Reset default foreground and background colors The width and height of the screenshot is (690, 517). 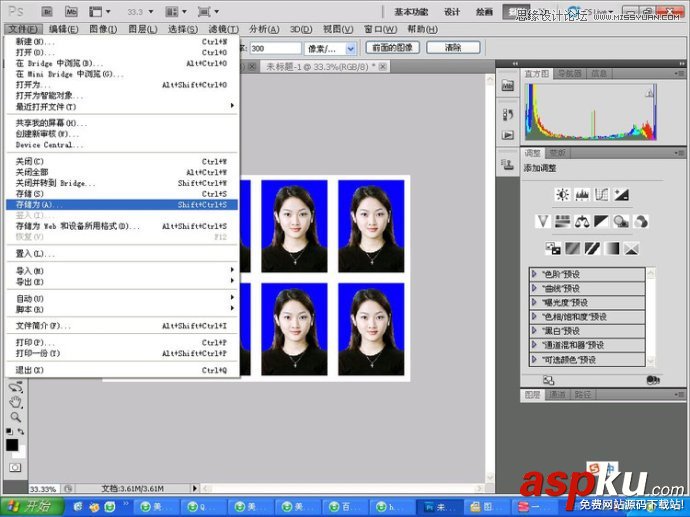pos(9,431)
